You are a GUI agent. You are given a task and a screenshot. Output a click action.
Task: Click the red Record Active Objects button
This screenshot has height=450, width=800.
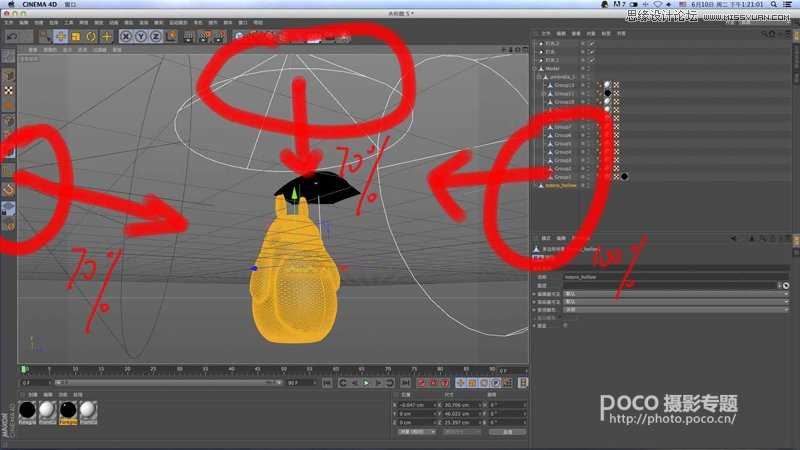point(421,383)
